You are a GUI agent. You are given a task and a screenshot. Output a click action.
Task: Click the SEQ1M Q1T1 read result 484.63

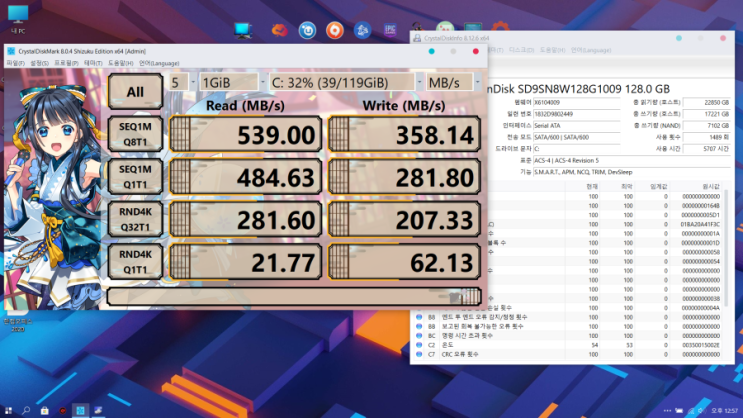click(245, 177)
